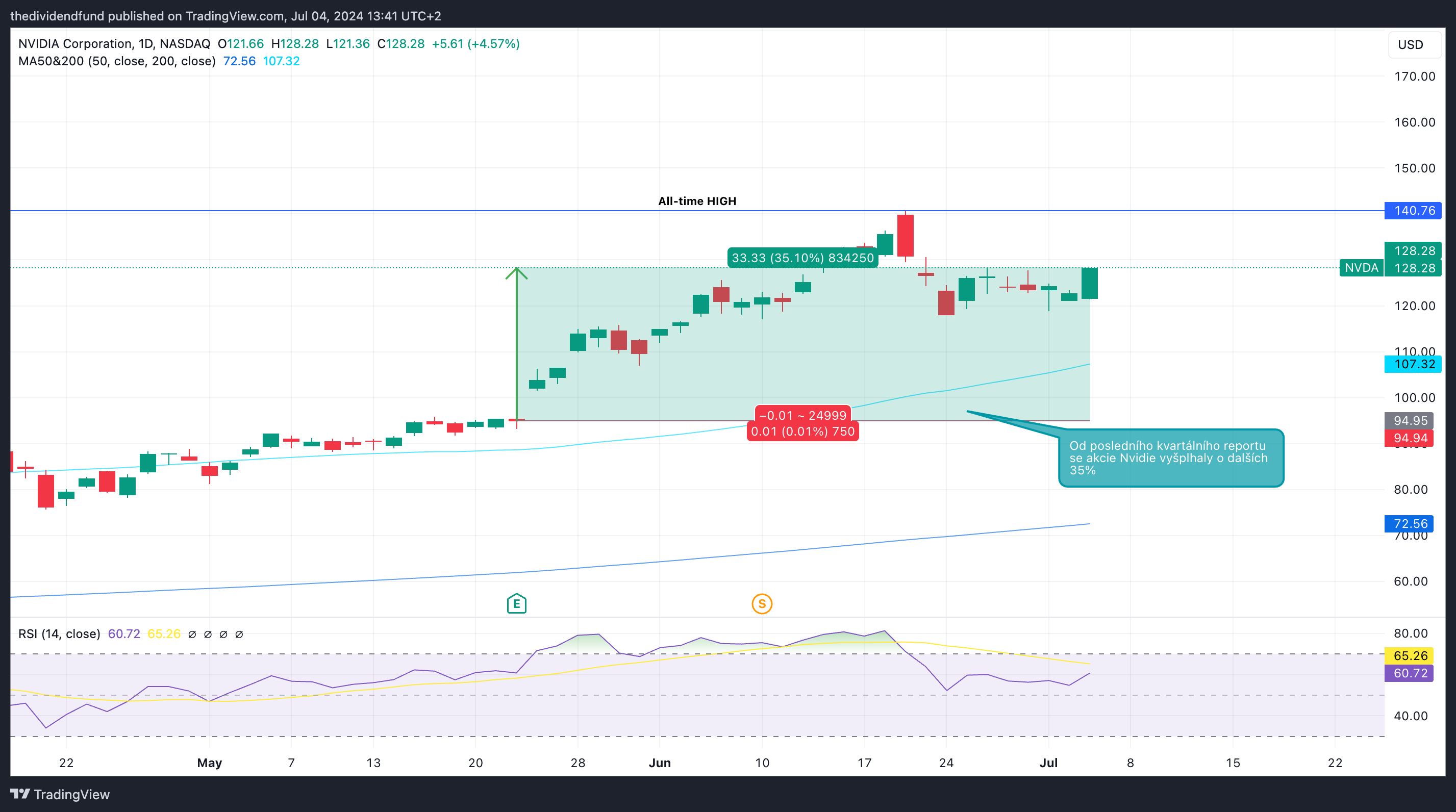Click the RSI (14, close) indicator legend
1456x812 pixels.
[x=59, y=634]
